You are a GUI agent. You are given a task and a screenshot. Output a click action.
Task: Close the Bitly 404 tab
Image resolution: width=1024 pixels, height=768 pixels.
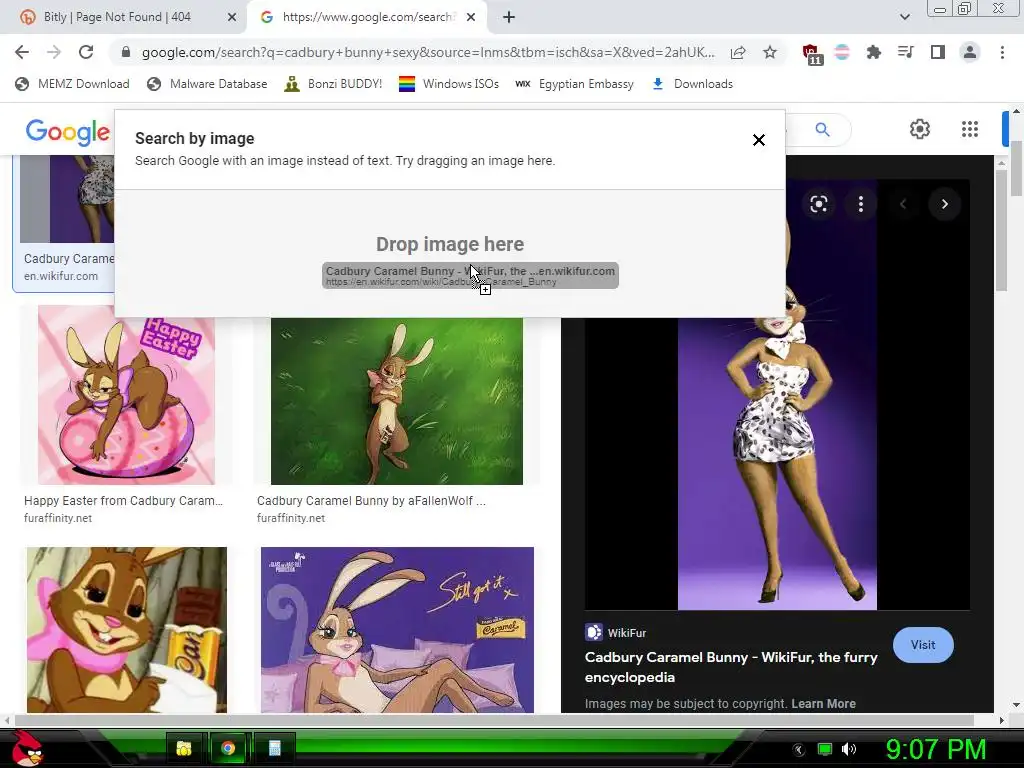(232, 18)
